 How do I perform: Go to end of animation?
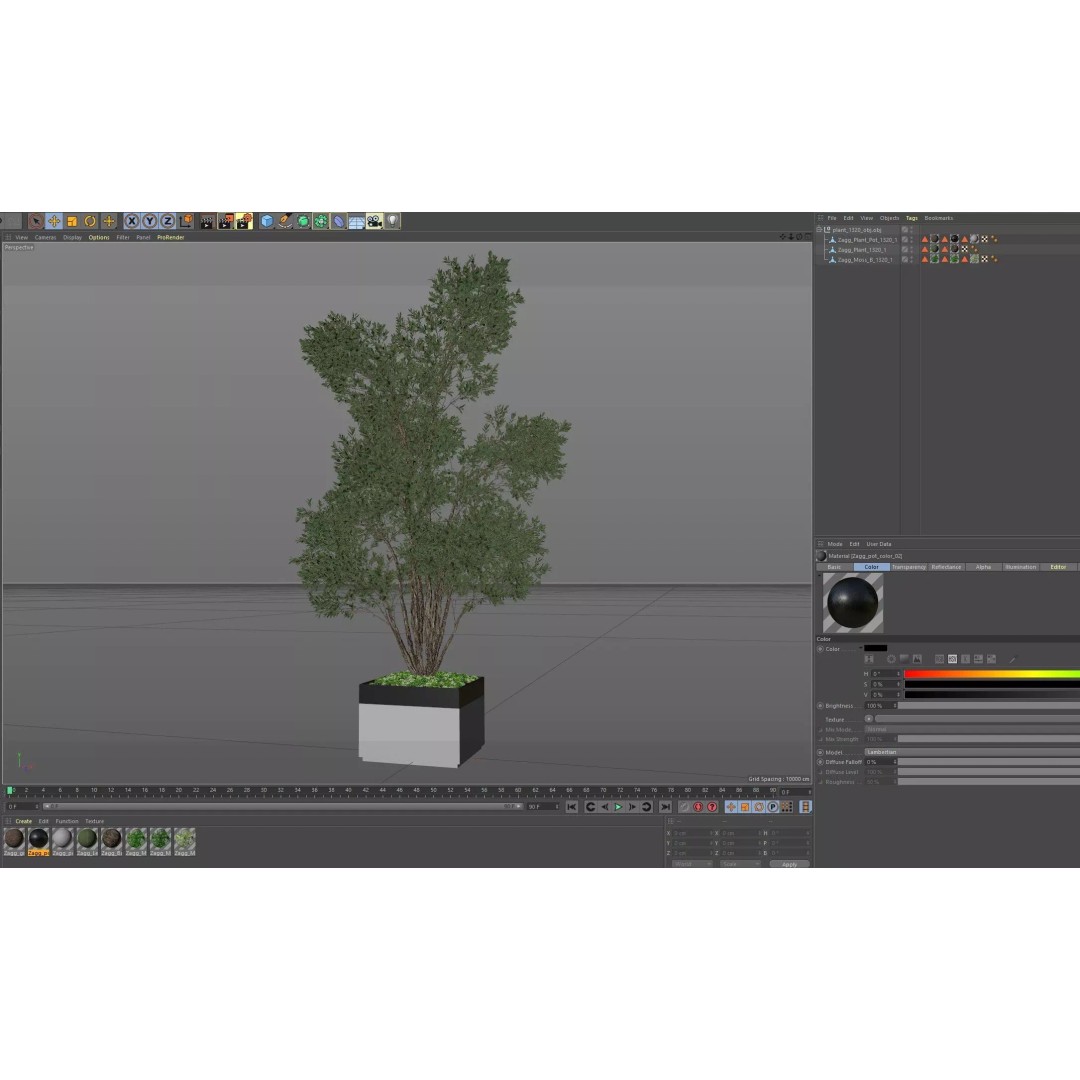pyautogui.click(x=665, y=807)
